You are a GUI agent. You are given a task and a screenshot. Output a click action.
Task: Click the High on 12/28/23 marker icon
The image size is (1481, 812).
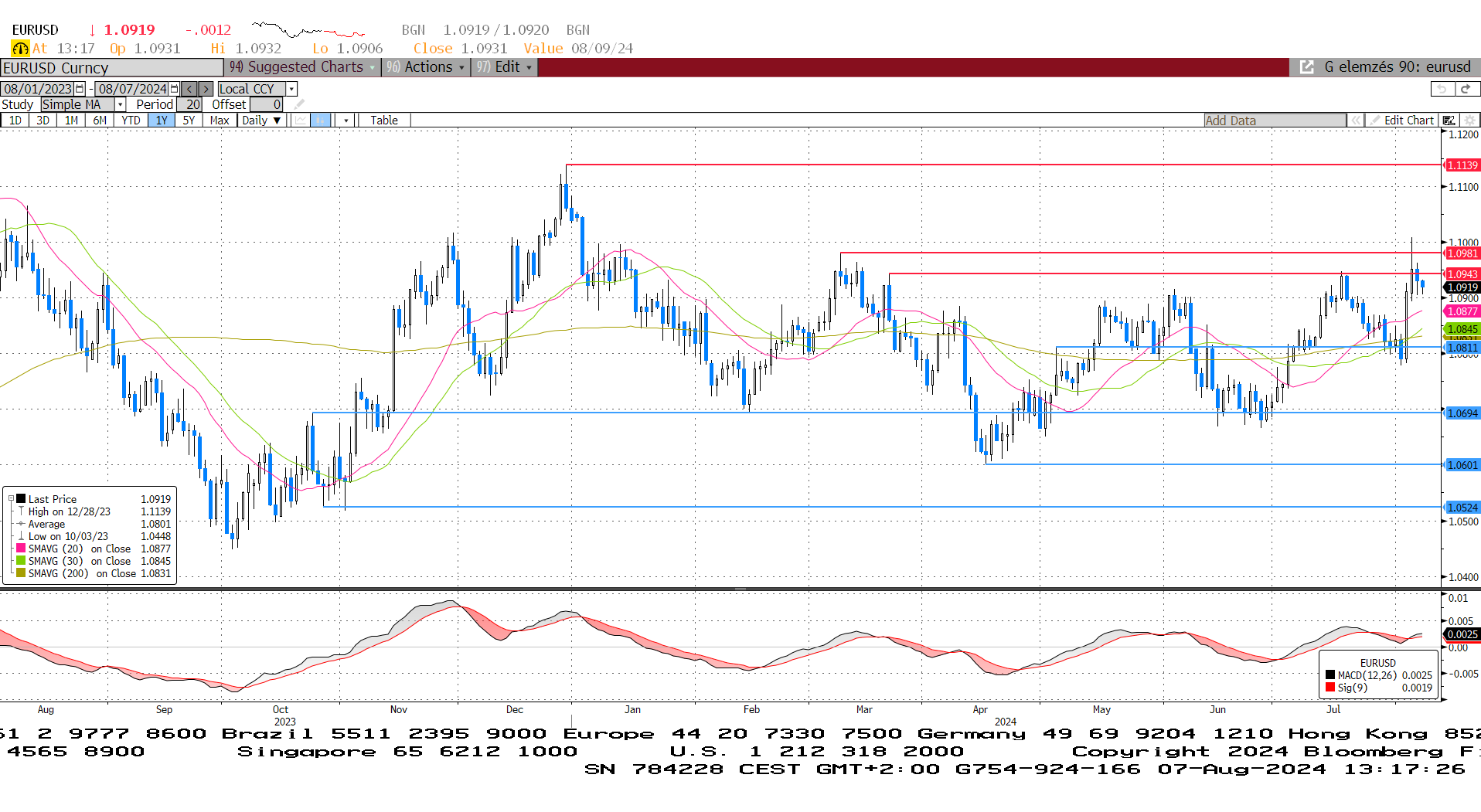22,511
